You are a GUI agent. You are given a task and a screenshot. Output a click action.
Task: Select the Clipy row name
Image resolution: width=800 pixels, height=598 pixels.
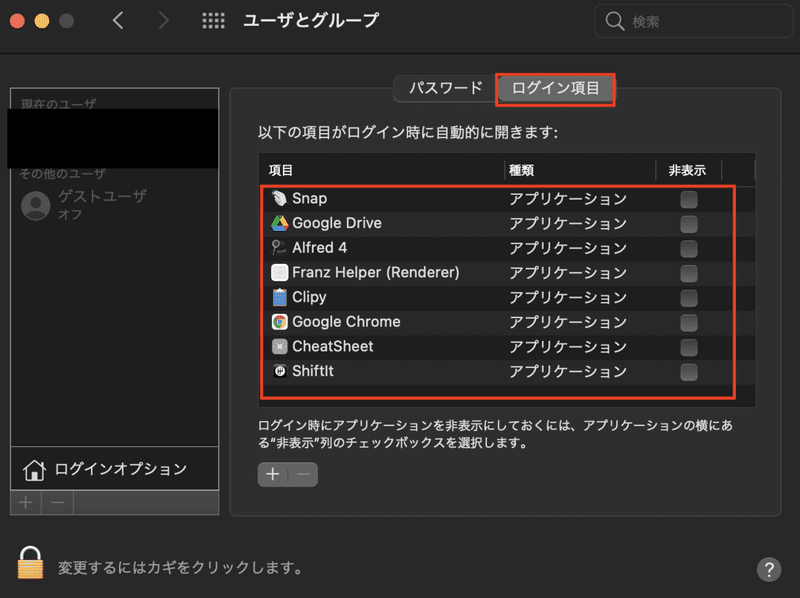point(309,297)
